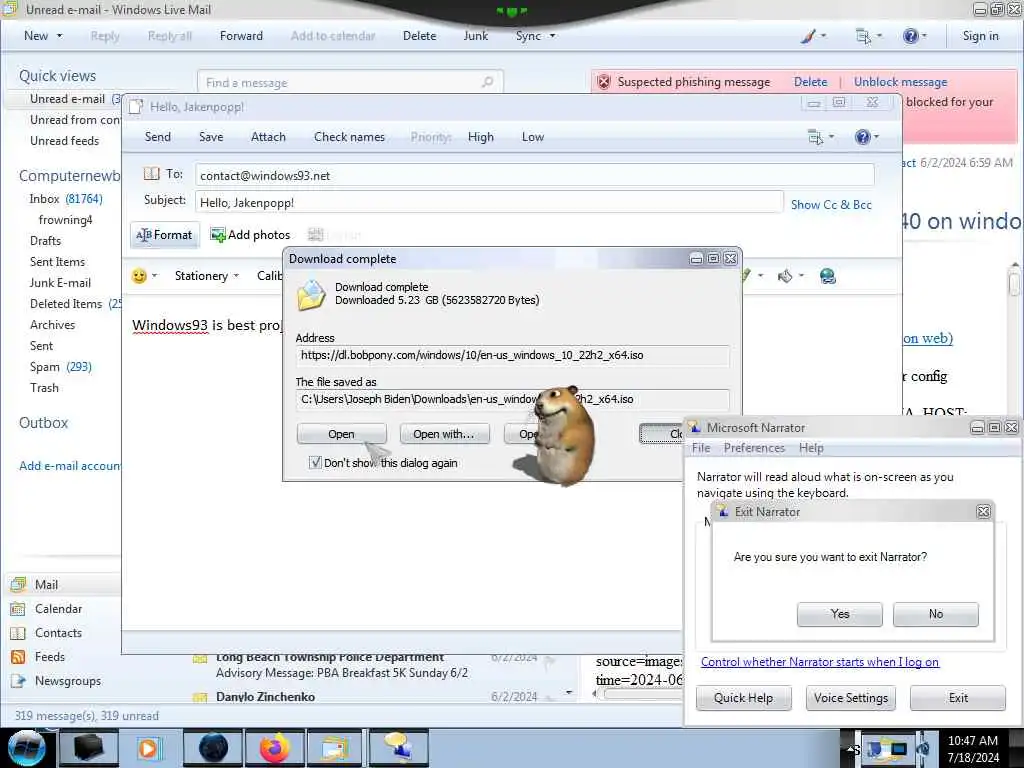Expand the speaker sound dropdown arrow
This screenshot has width=1024, height=768.
click(x=801, y=276)
